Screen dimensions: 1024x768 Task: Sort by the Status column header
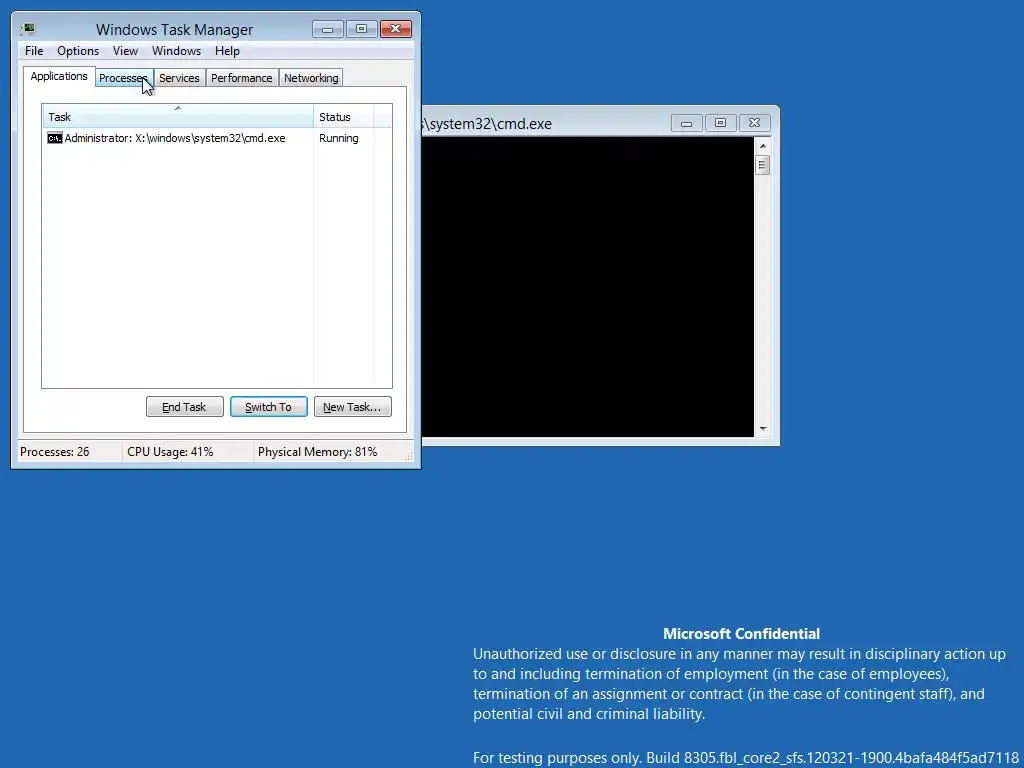click(x=344, y=116)
